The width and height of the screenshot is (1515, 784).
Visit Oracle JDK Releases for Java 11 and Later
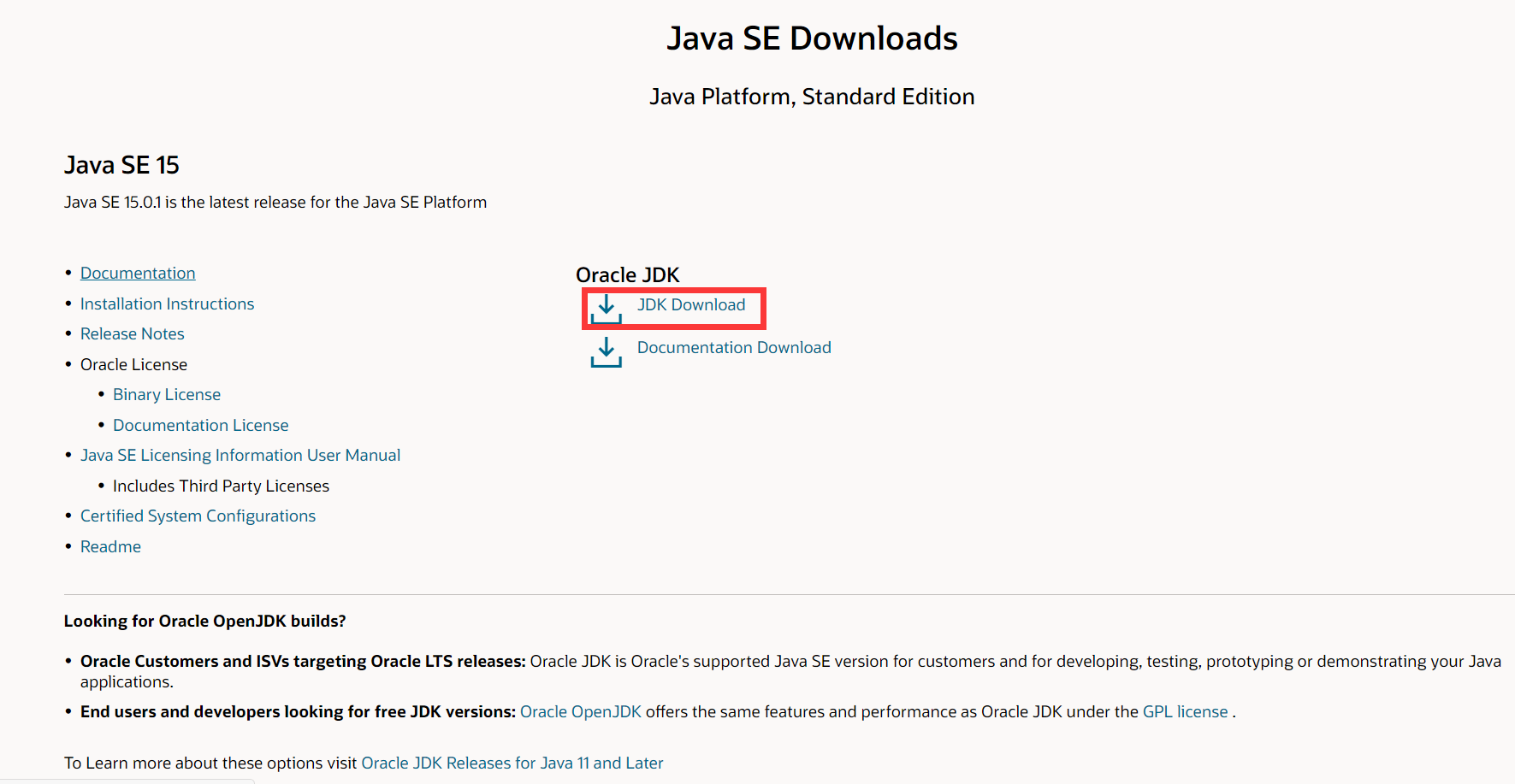coord(512,763)
